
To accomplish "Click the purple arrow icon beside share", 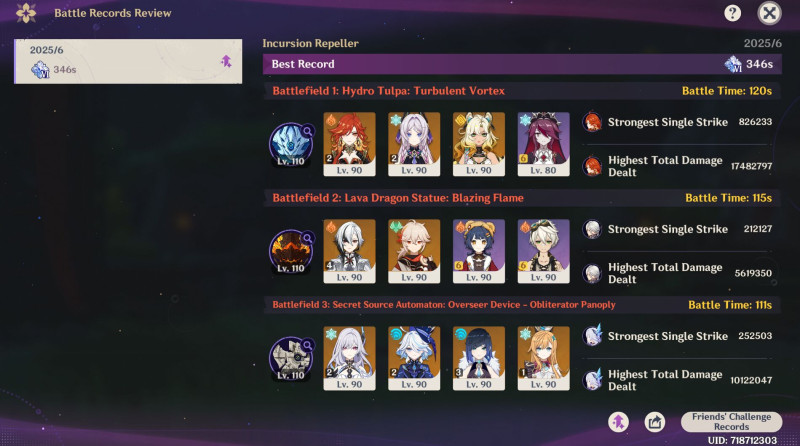I will point(618,422).
